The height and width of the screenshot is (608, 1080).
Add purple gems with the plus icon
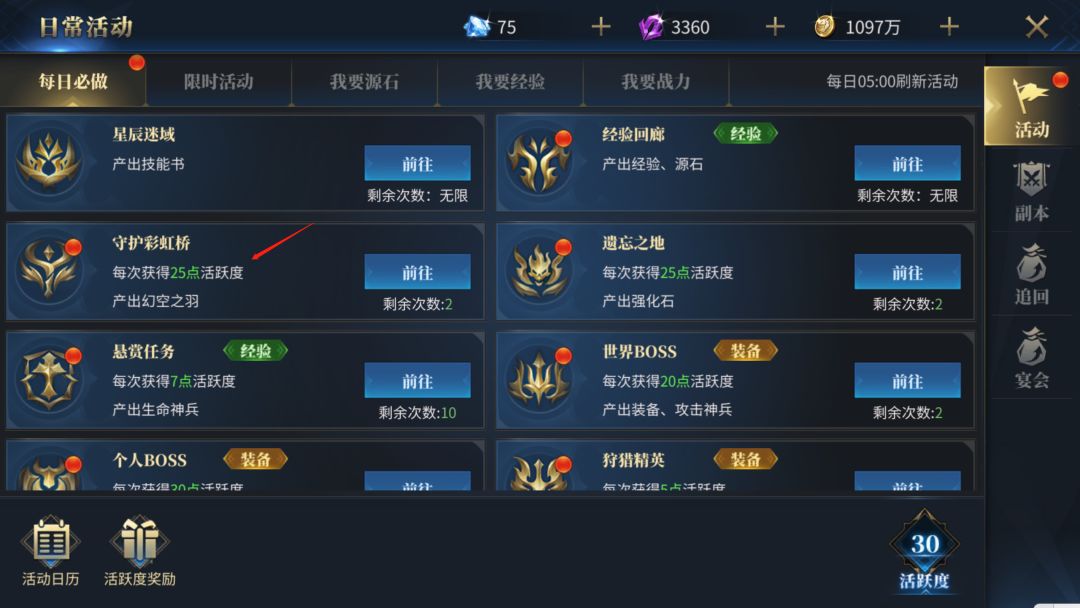coord(775,27)
